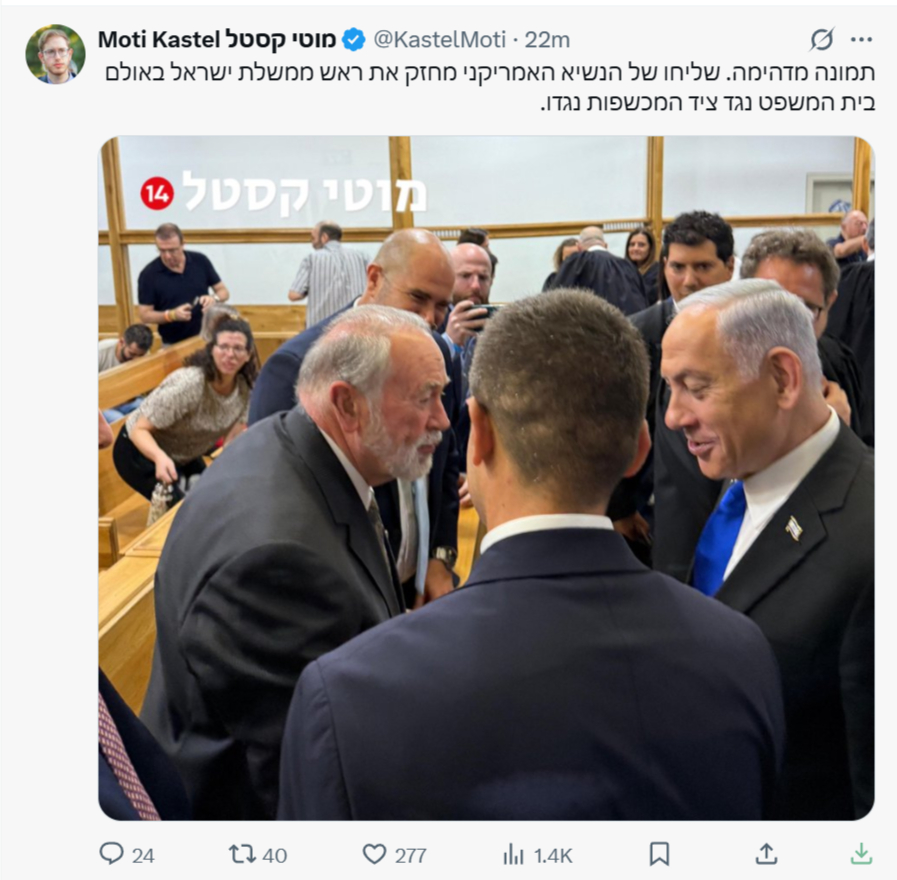Click the reply speech bubble icon

point(111,854)
